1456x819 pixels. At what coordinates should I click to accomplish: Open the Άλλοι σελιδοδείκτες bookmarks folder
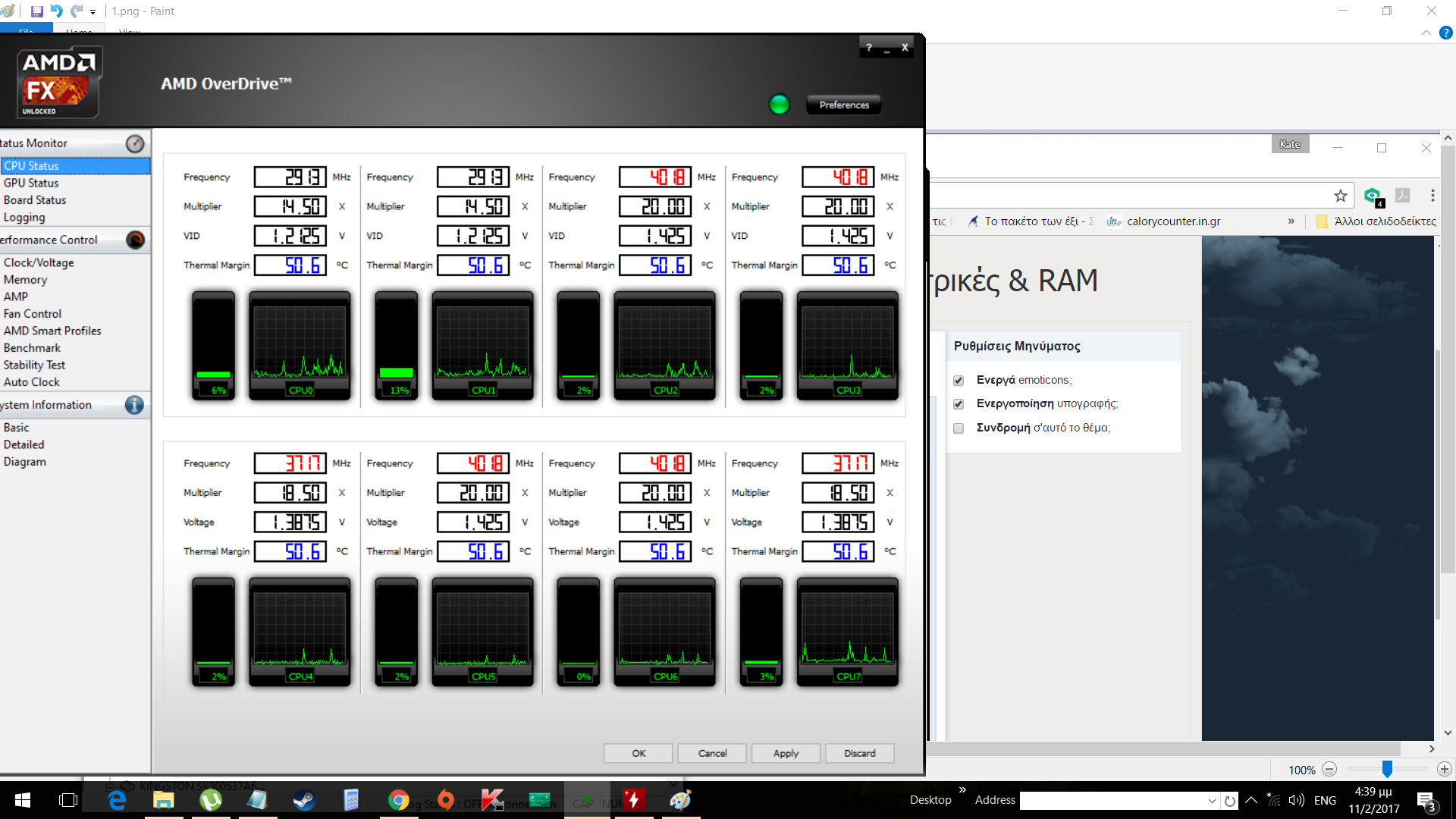pos(1376,221)
